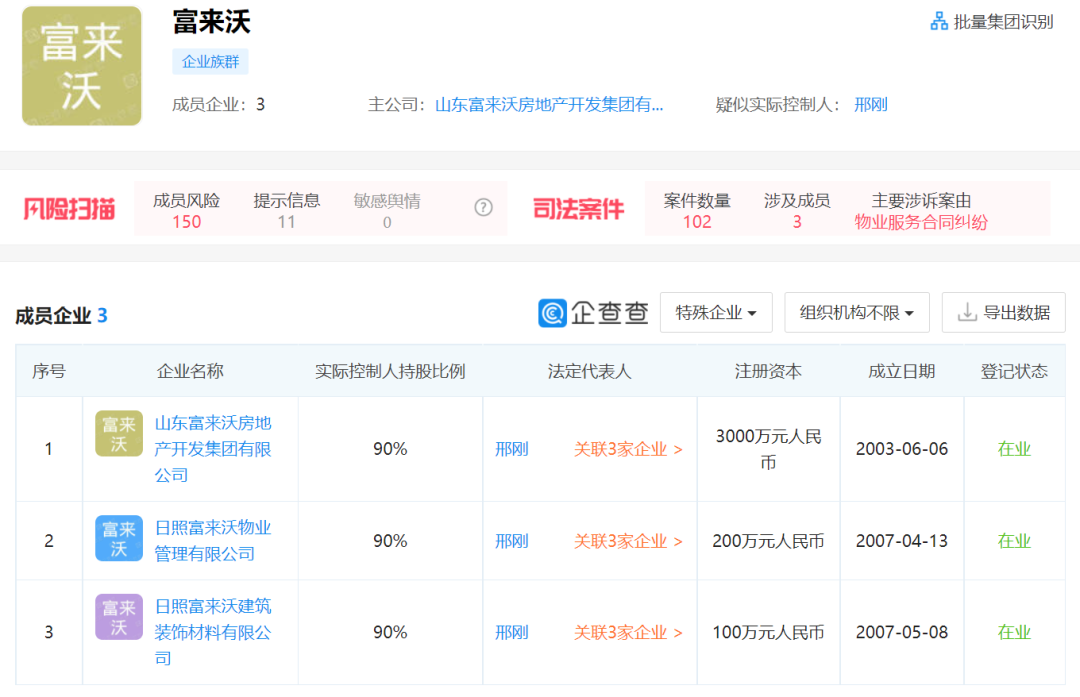The image size is (1080, 697).
Task: Click 90% shareholding in 日照富来沃物业 row
Action: pyautogui.click(x=390, y=541)
